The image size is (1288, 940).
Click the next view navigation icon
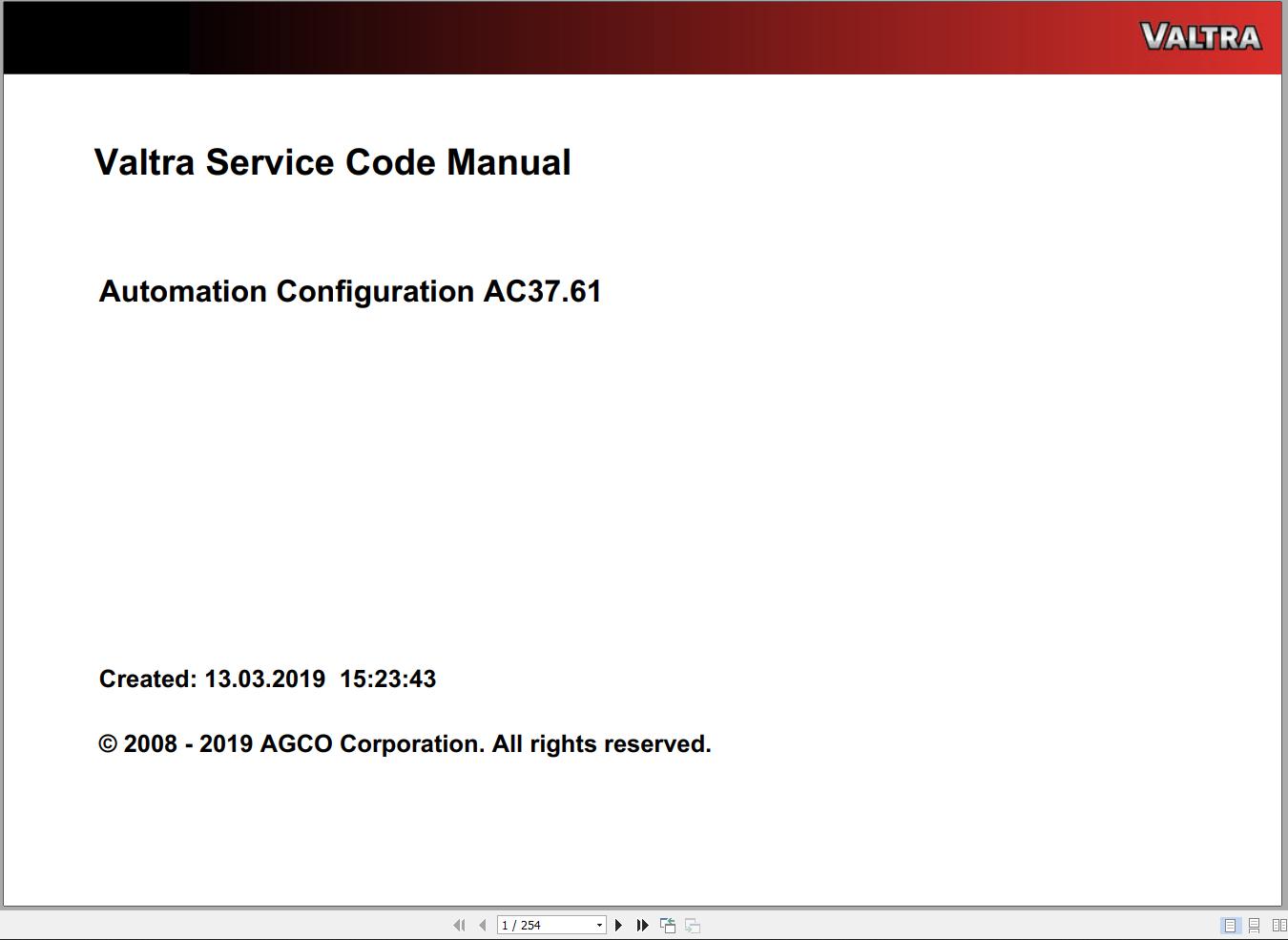tap(693, 925)
